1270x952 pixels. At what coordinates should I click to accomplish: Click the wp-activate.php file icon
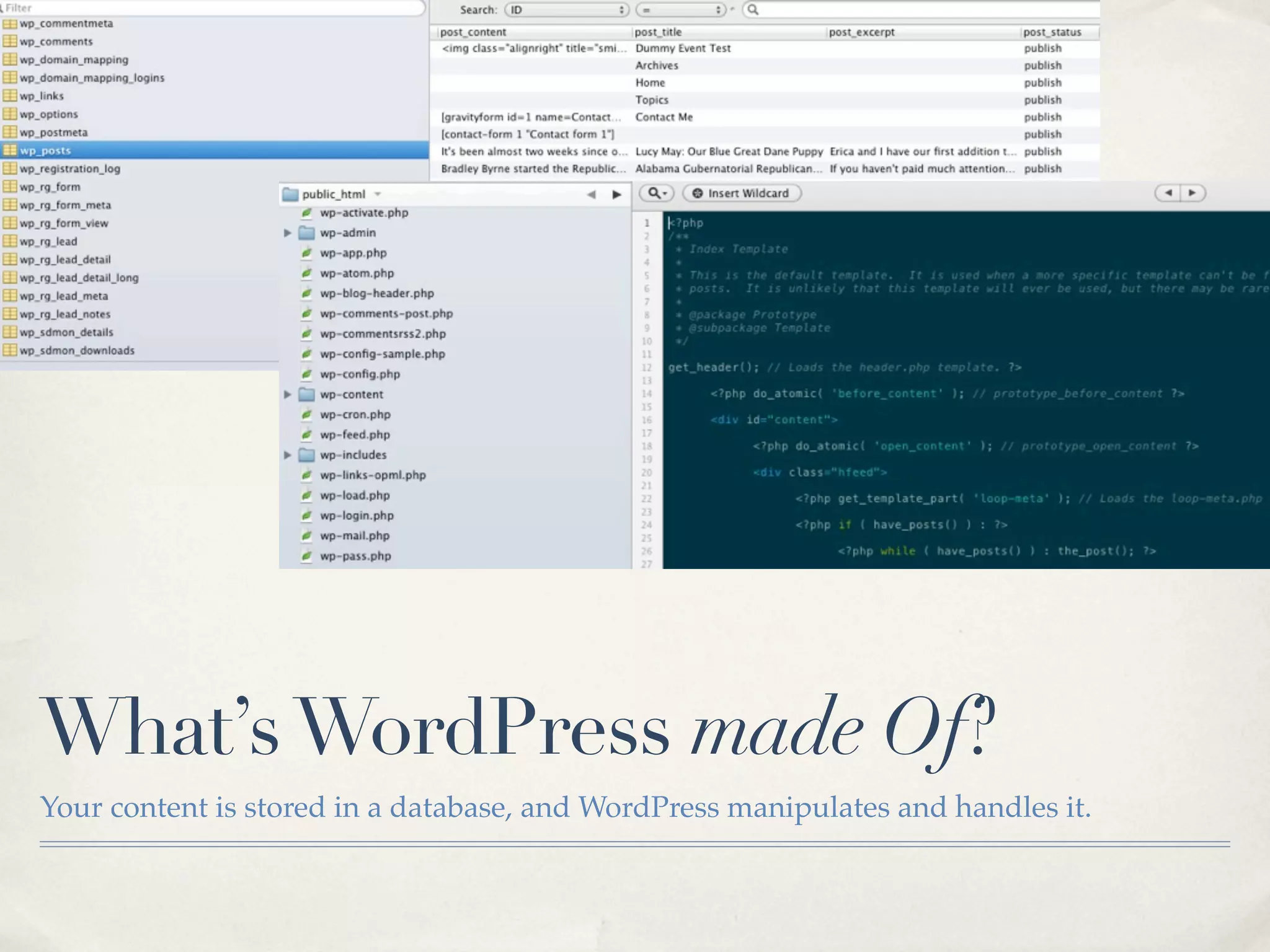[x=306, y=213]
